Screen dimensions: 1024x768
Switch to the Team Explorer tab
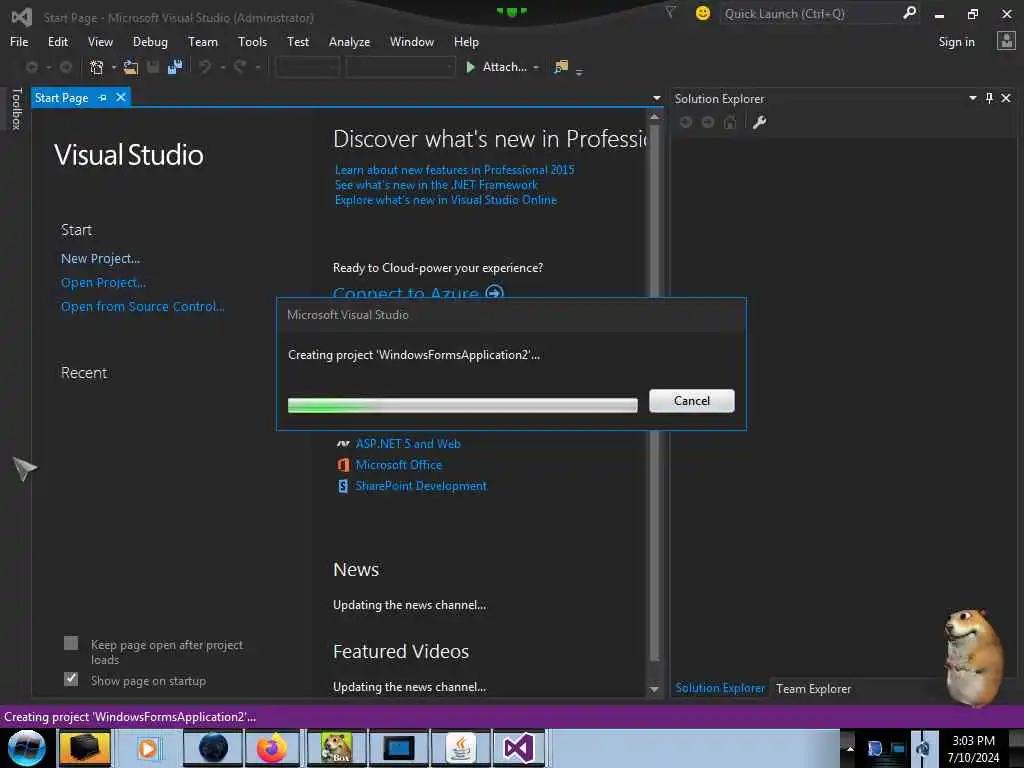click(x=814, y=688)
